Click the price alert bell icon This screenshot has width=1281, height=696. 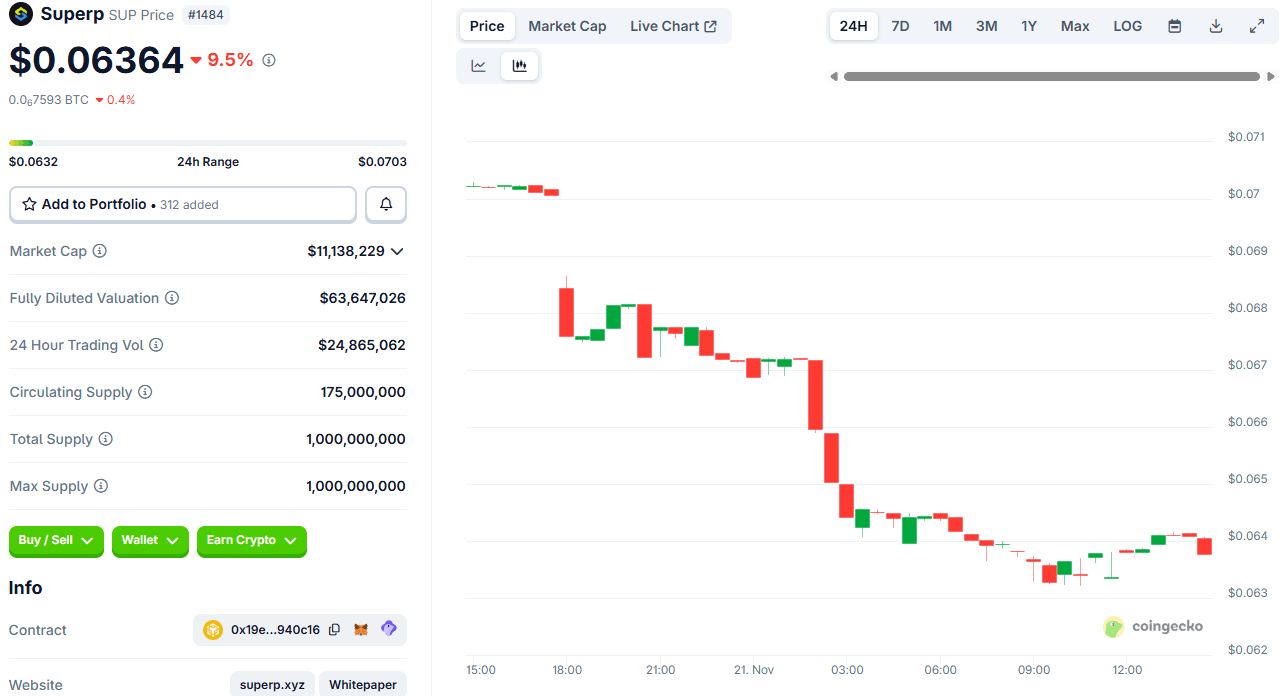click(386, 204)
